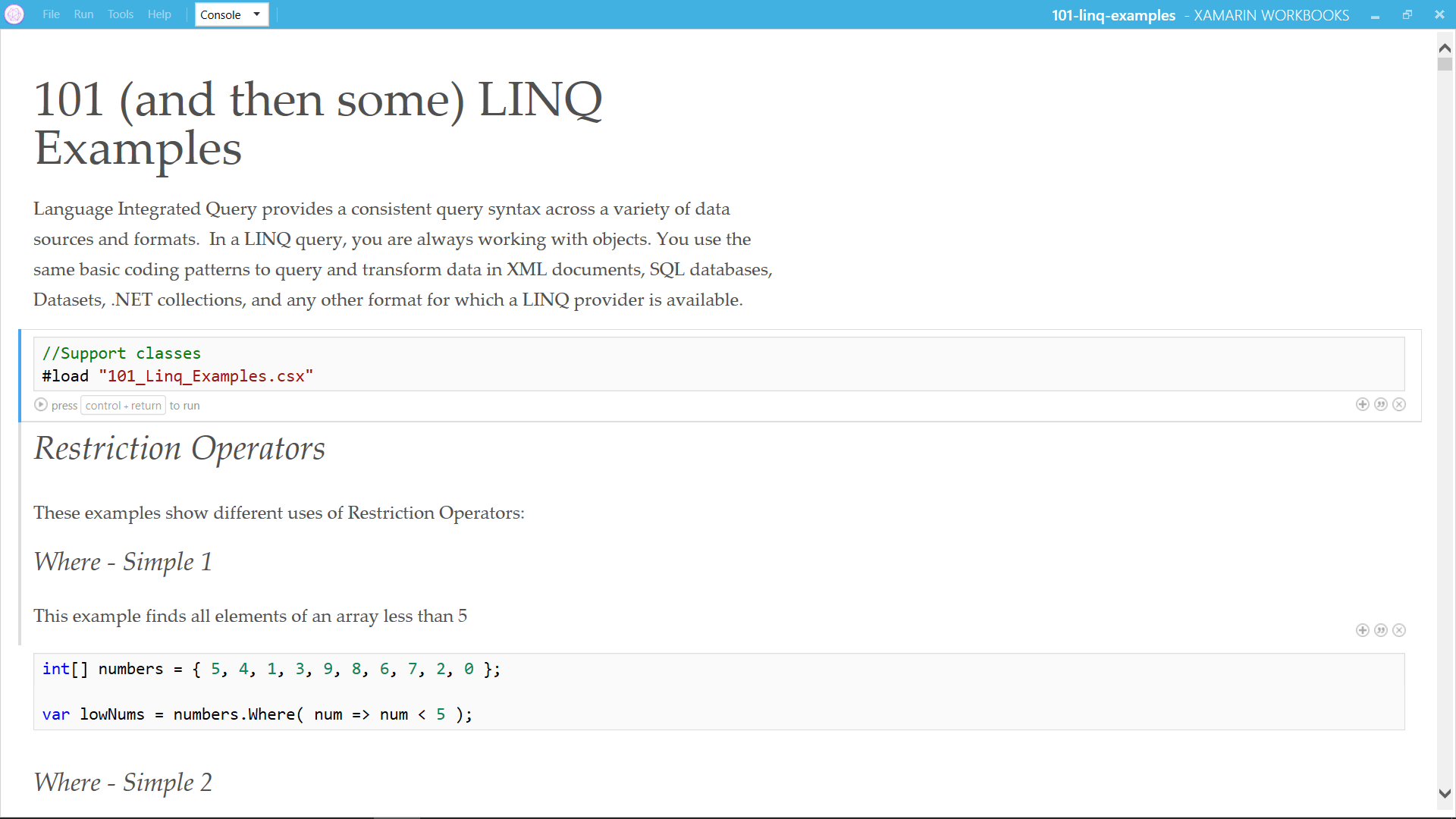Insert documentation cell after the #load cell

pyautogui.click(x=1381, y=404)
